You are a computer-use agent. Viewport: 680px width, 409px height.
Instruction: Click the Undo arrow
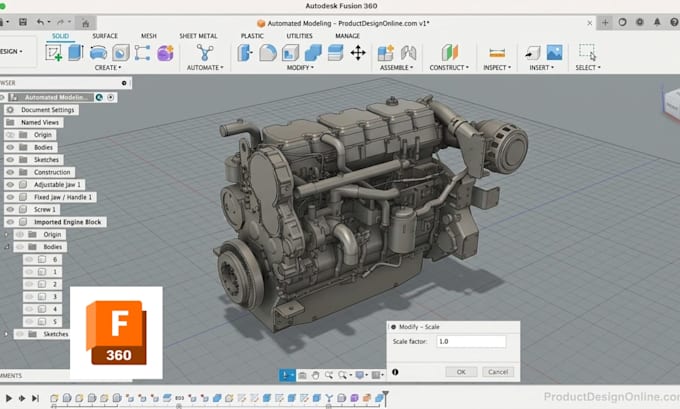click(x=40, y=22)
